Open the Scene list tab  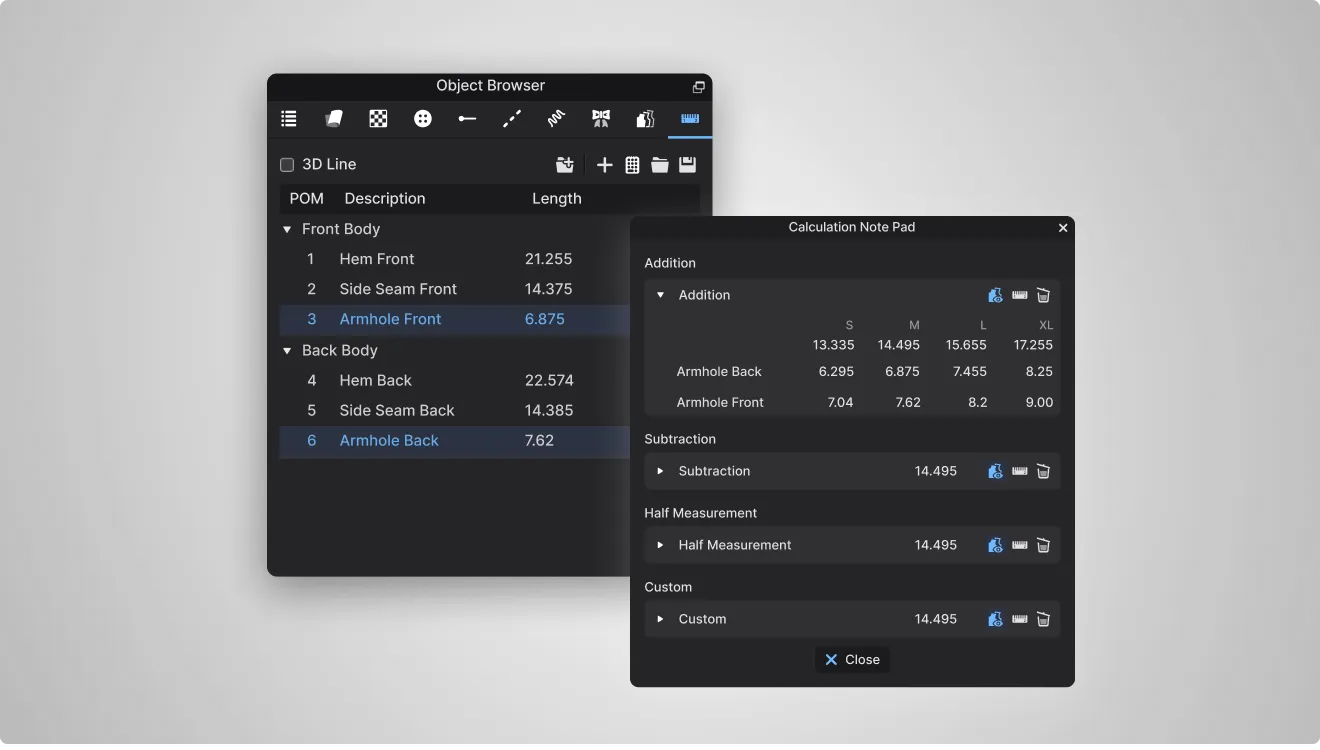(289, 119)
